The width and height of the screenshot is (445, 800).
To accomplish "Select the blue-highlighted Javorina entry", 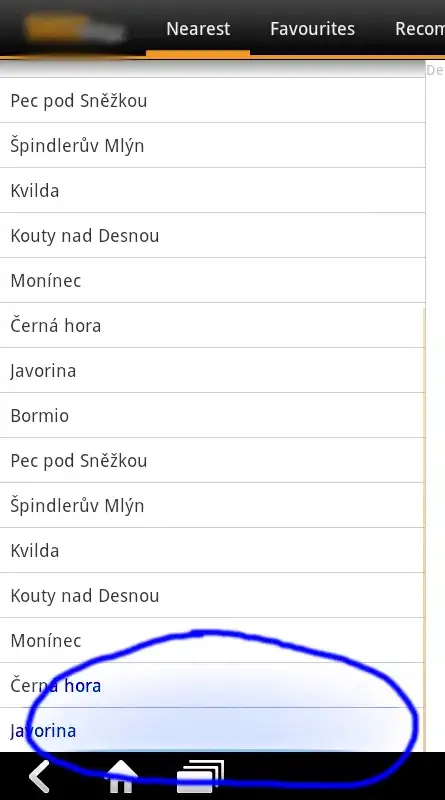I will [212, 730].
